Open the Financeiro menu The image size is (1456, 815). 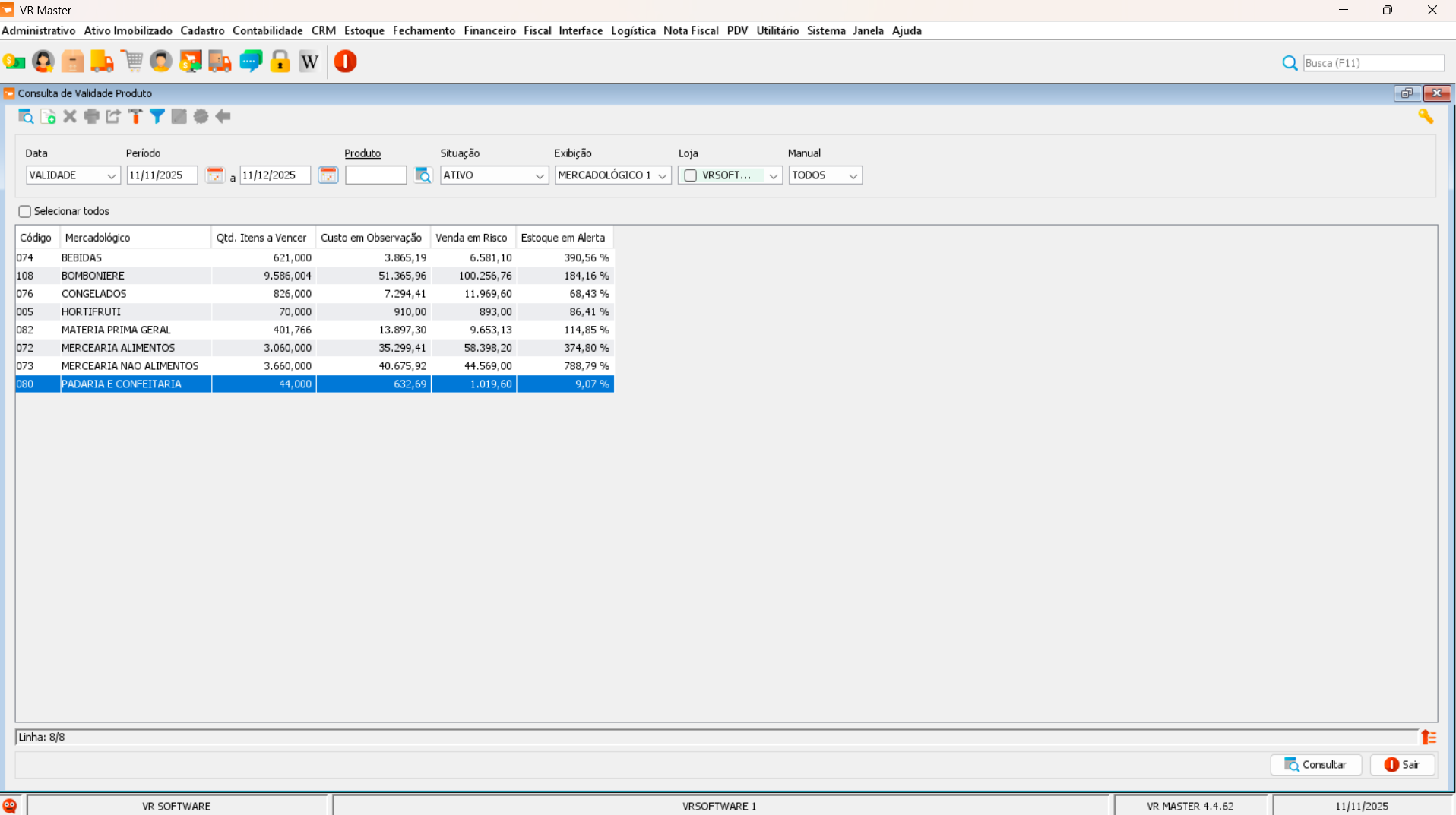coord(489,31)
